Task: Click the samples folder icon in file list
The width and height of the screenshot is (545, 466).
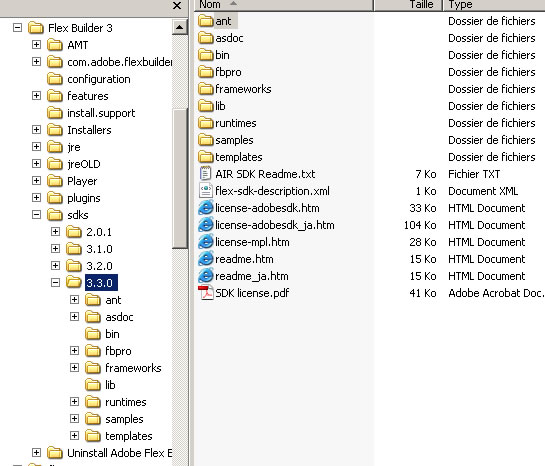Action: point(205,140)
